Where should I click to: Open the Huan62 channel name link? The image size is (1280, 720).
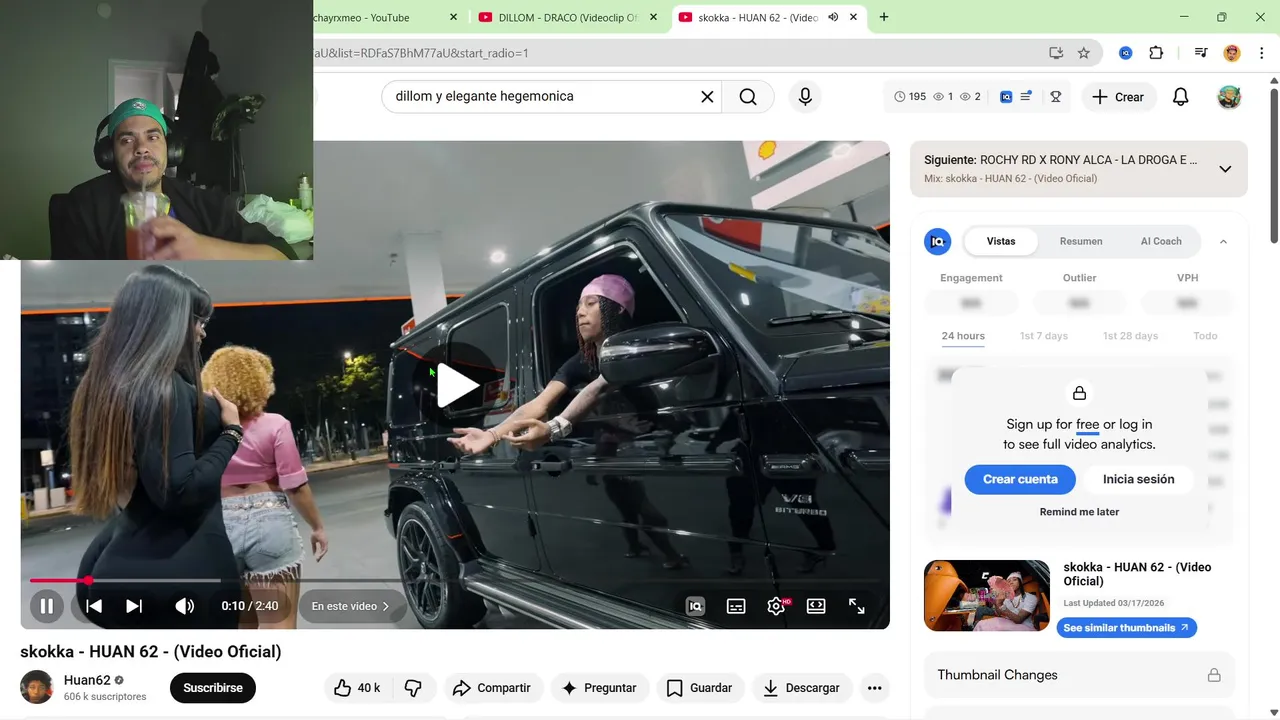pyautogui.click(x=87, y=680)
